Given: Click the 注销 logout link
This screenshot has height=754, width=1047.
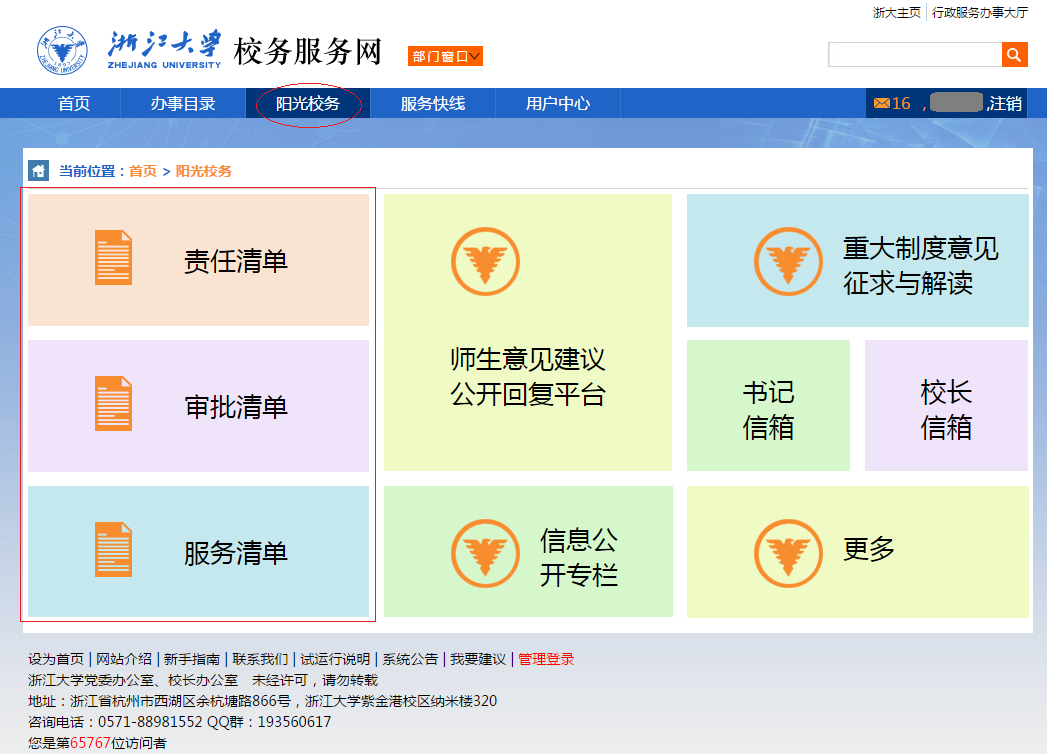Looking at the screenshot, I should (x=1005, y=103).
